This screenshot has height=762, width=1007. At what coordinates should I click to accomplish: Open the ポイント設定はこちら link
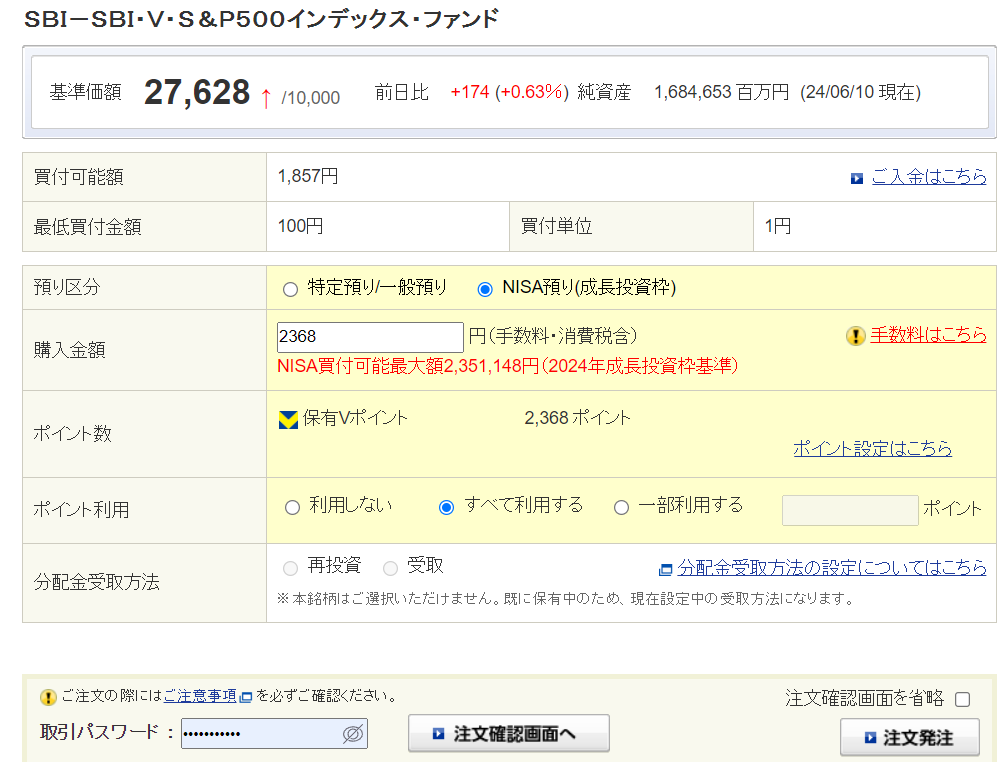pyautogui.click(x=872, y=449)
